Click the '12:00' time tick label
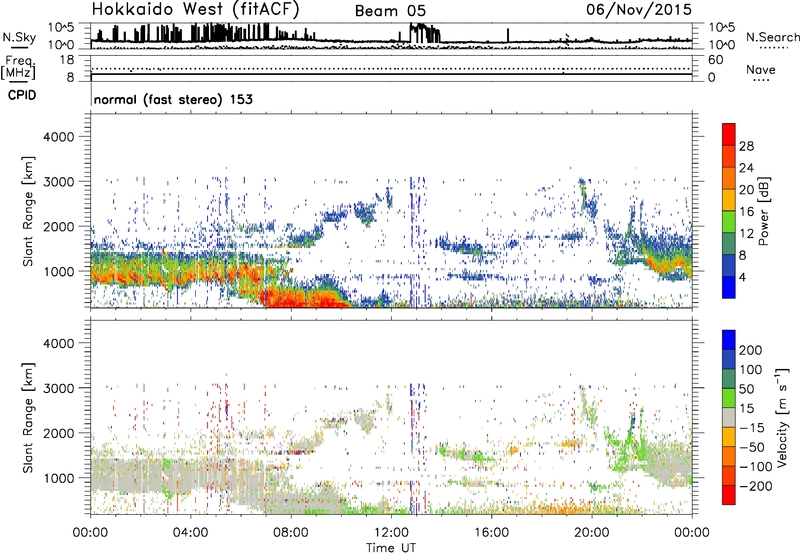The width and height of the screenshot is (800, 554). click(391, 533)
